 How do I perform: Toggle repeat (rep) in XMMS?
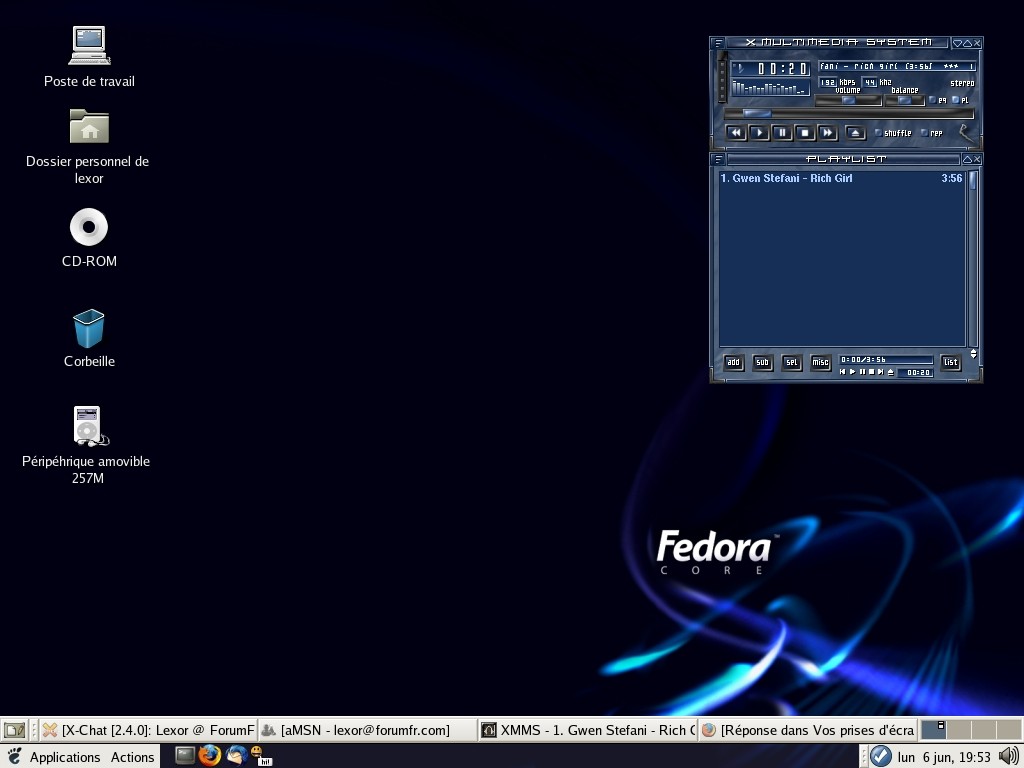[931, 133]
